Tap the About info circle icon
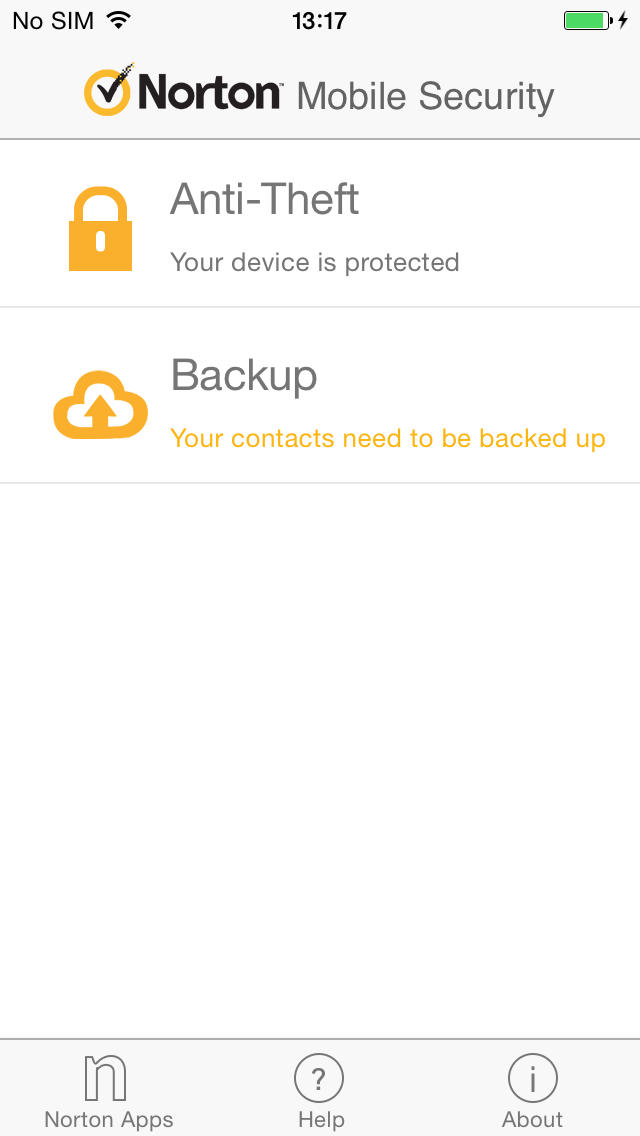Image resolution: width=640 pixels, height=1136 pixels. [532, 1079]
